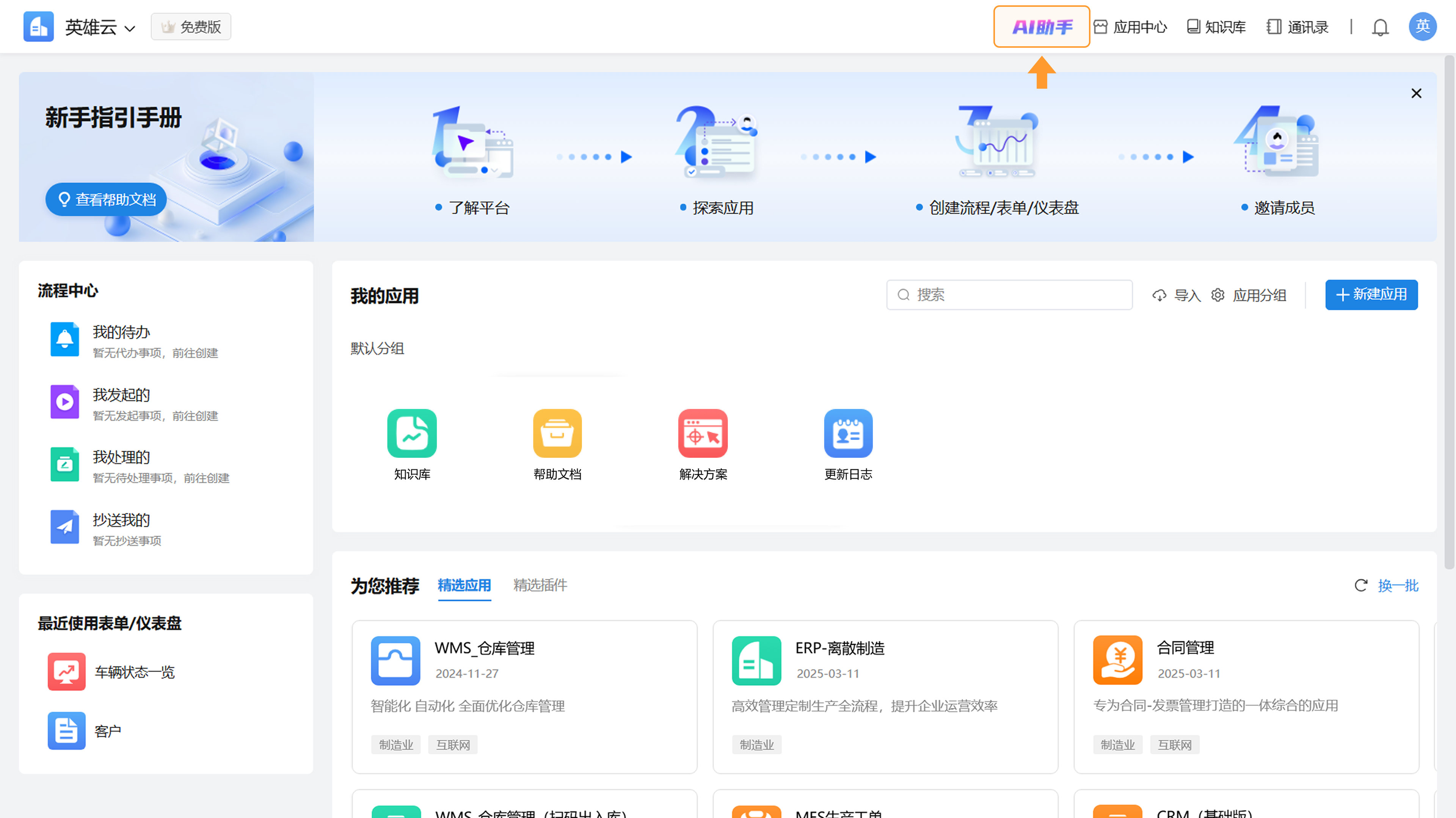The height and width of the screenshot is (818, 1456).
Task: Open the 解决方案 app icon
Action: tap(703, 433)
